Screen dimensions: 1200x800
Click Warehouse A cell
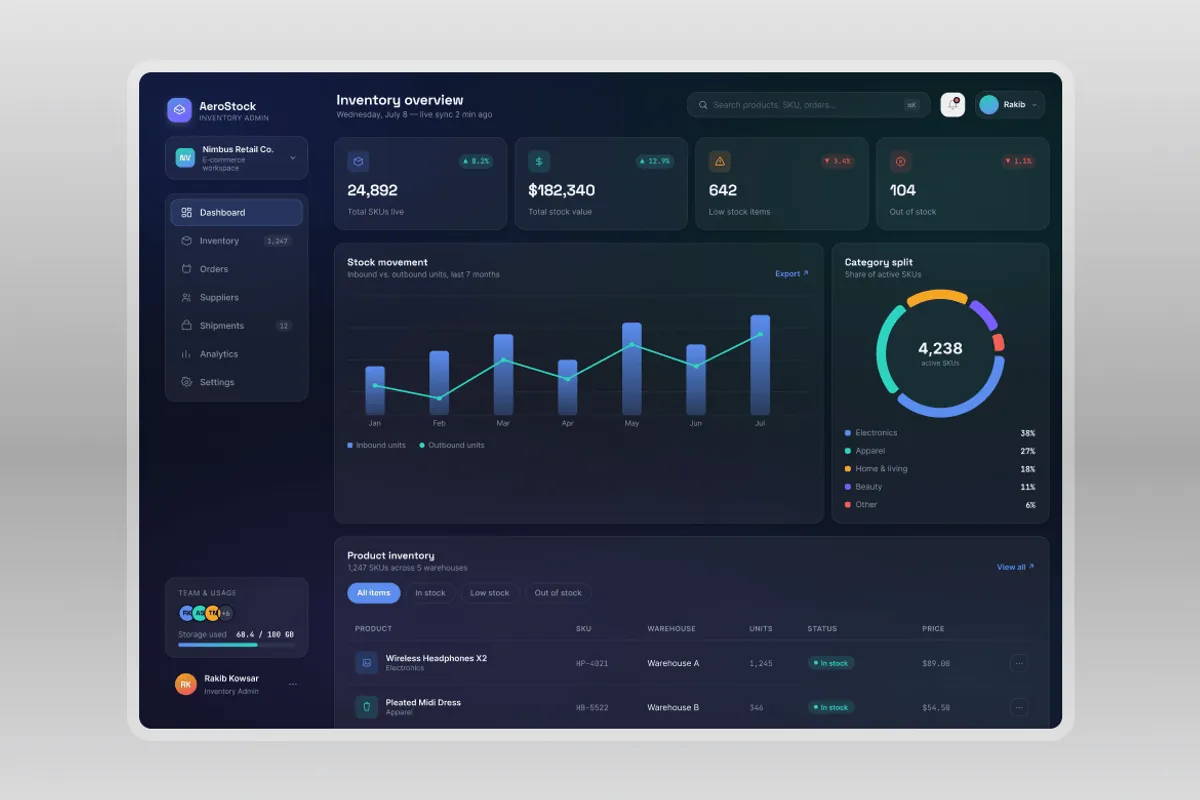pos(673,663)
